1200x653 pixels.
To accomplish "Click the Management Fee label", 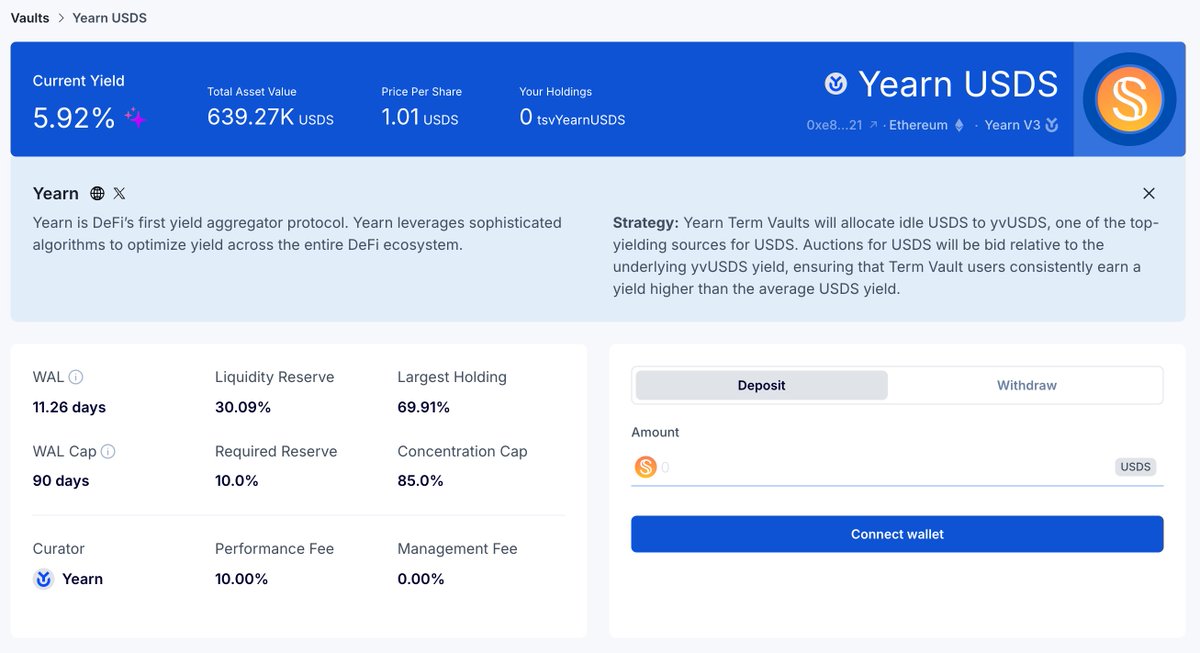I will (458, 549).
